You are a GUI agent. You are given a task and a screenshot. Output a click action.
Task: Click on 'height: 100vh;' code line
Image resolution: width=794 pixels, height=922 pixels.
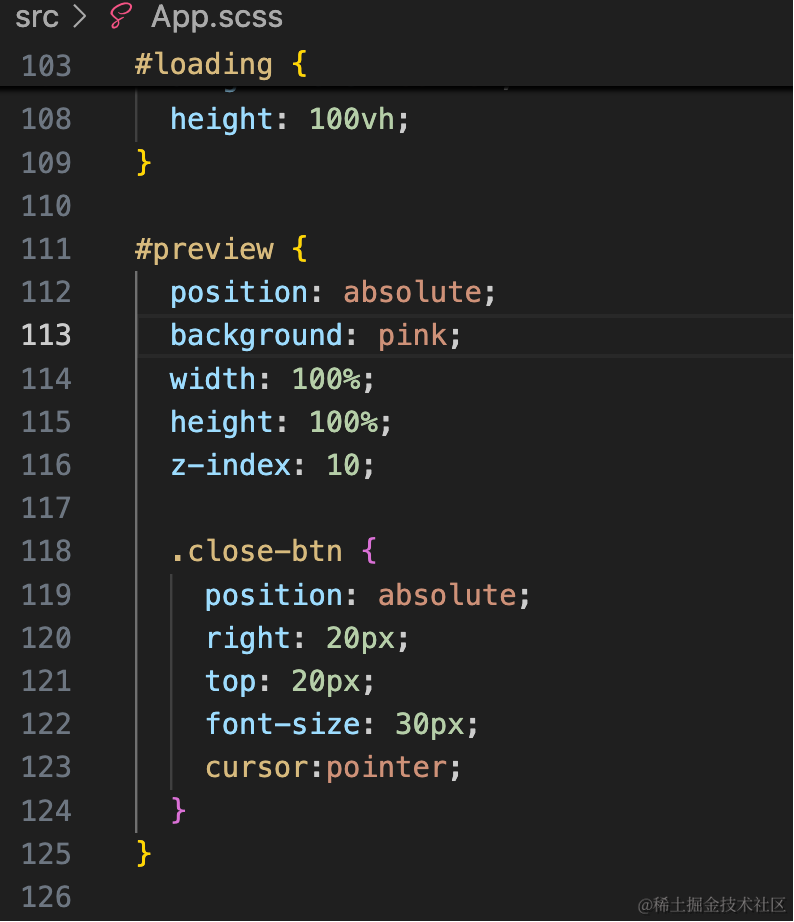point(289,119)
